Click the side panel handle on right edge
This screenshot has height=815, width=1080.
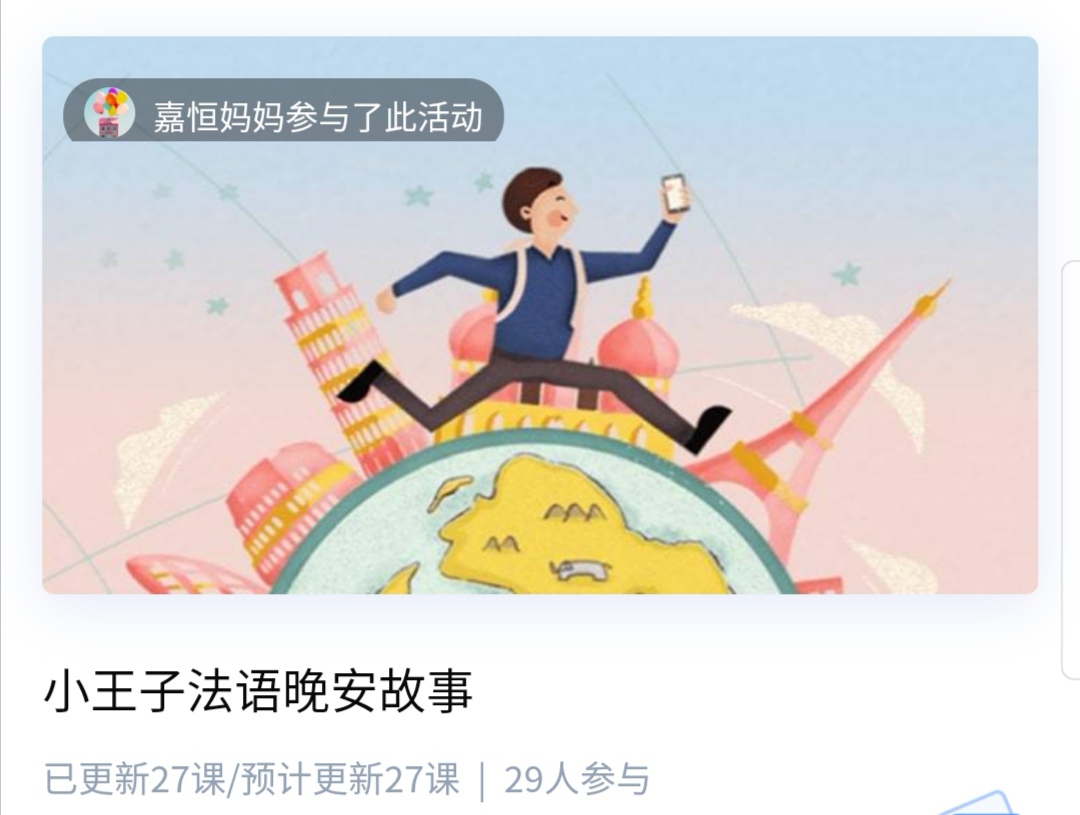click(x=1072, y=470)
